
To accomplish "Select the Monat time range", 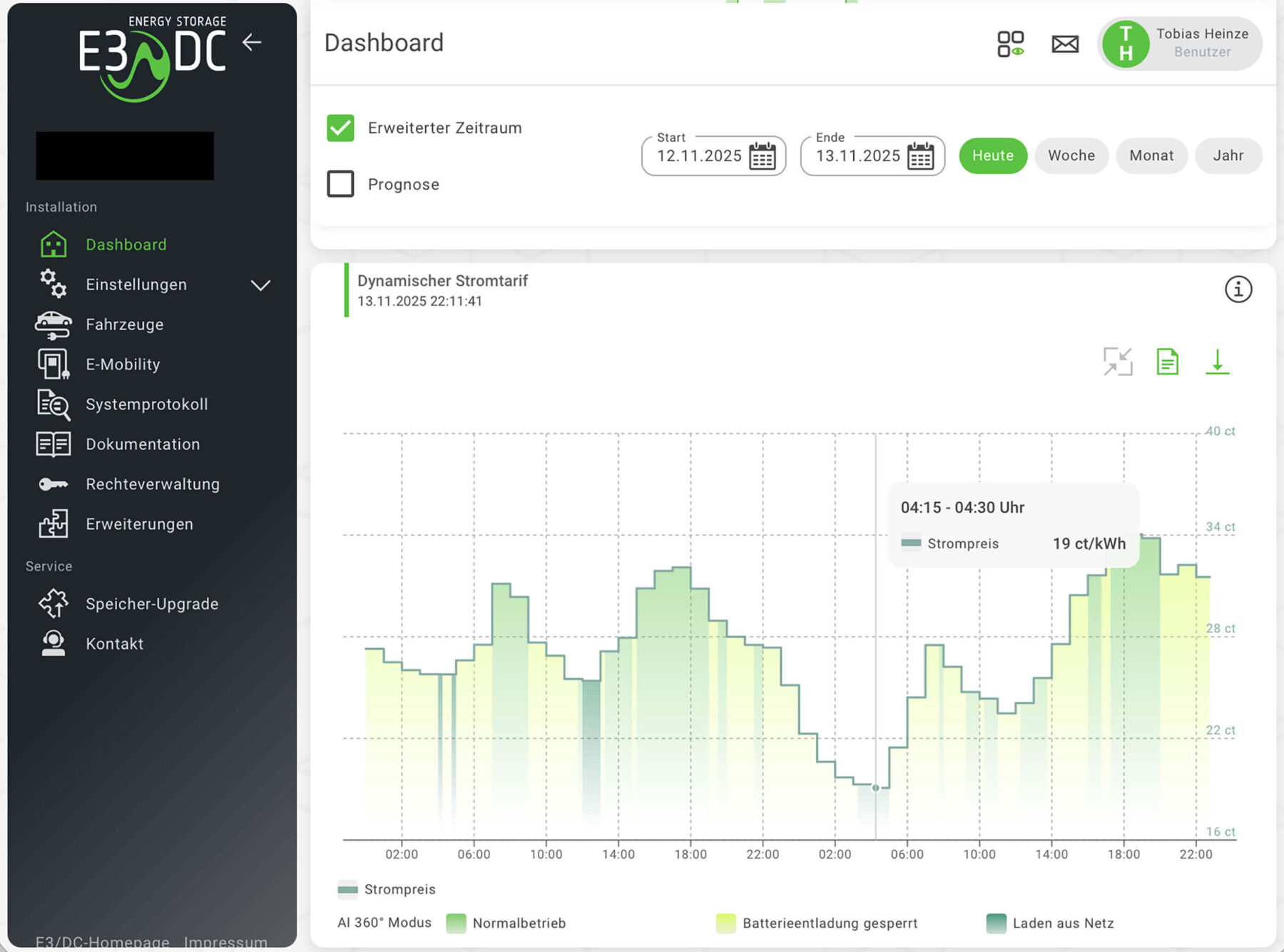I will [1151, 155].
